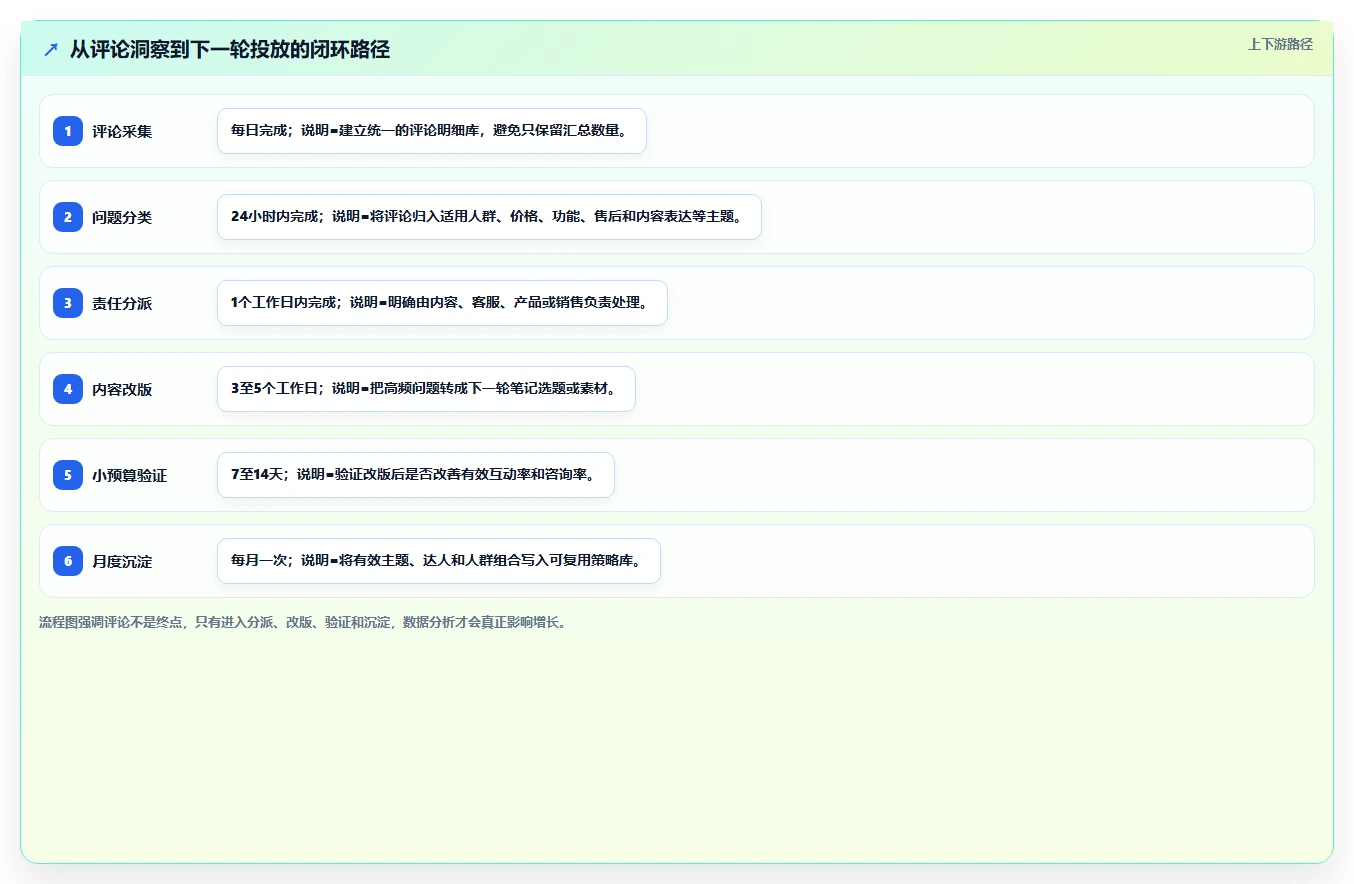Select the 问题分类 step label

[122, 218]
